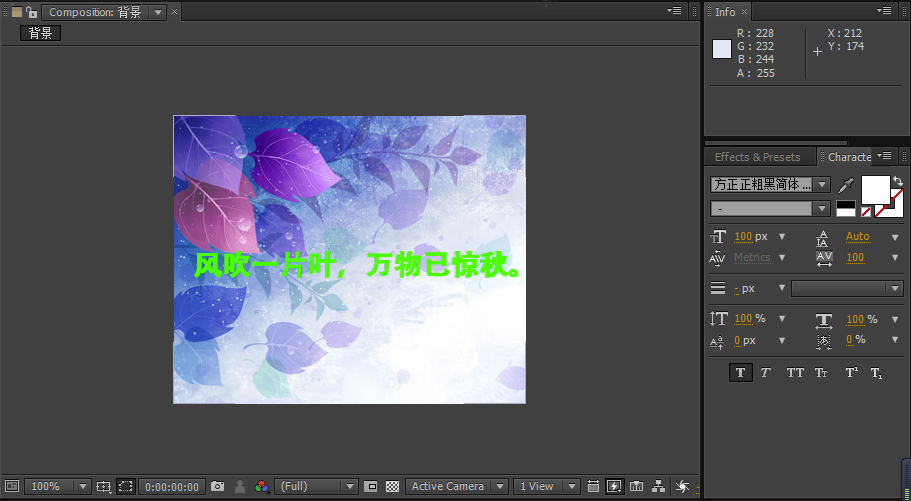Image resolution: width=911 pixels, height=501 pixels.
Task: Toggle Faux Bold text style
Action: click(740, 372)
